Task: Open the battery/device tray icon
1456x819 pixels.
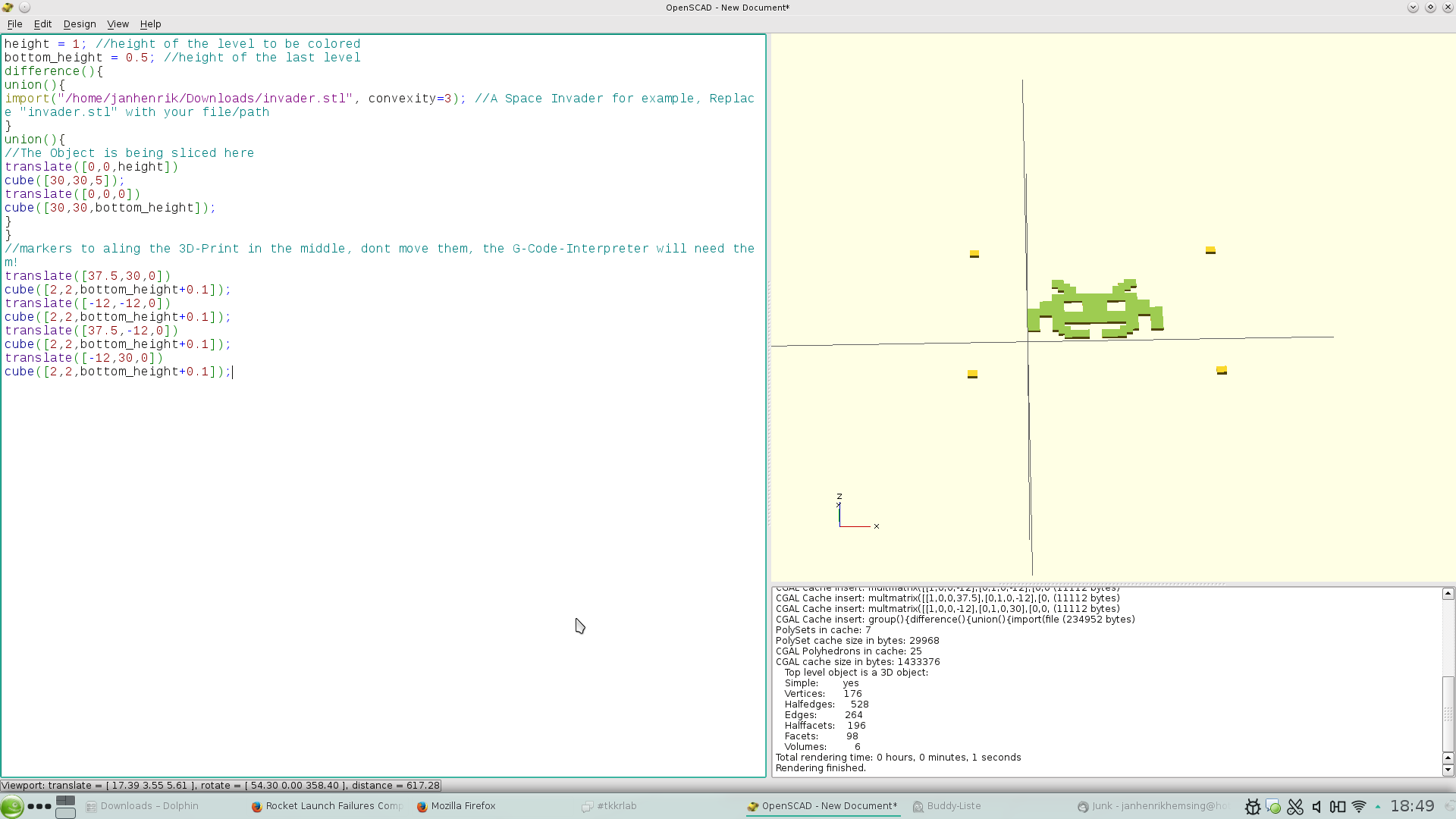Action: coord(1338,807)
